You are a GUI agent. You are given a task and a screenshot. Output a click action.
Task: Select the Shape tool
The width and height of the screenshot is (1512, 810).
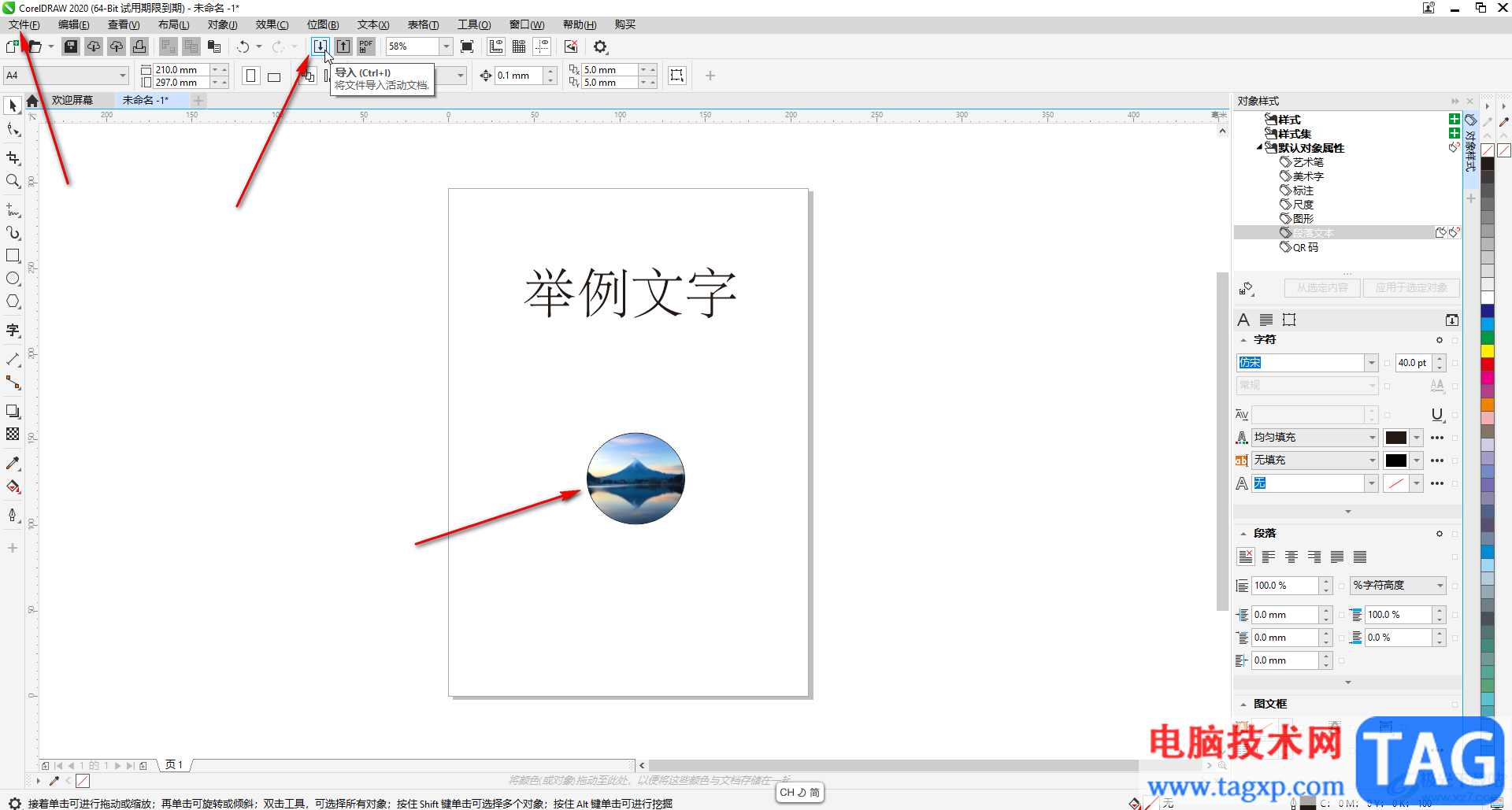(13, 129)
